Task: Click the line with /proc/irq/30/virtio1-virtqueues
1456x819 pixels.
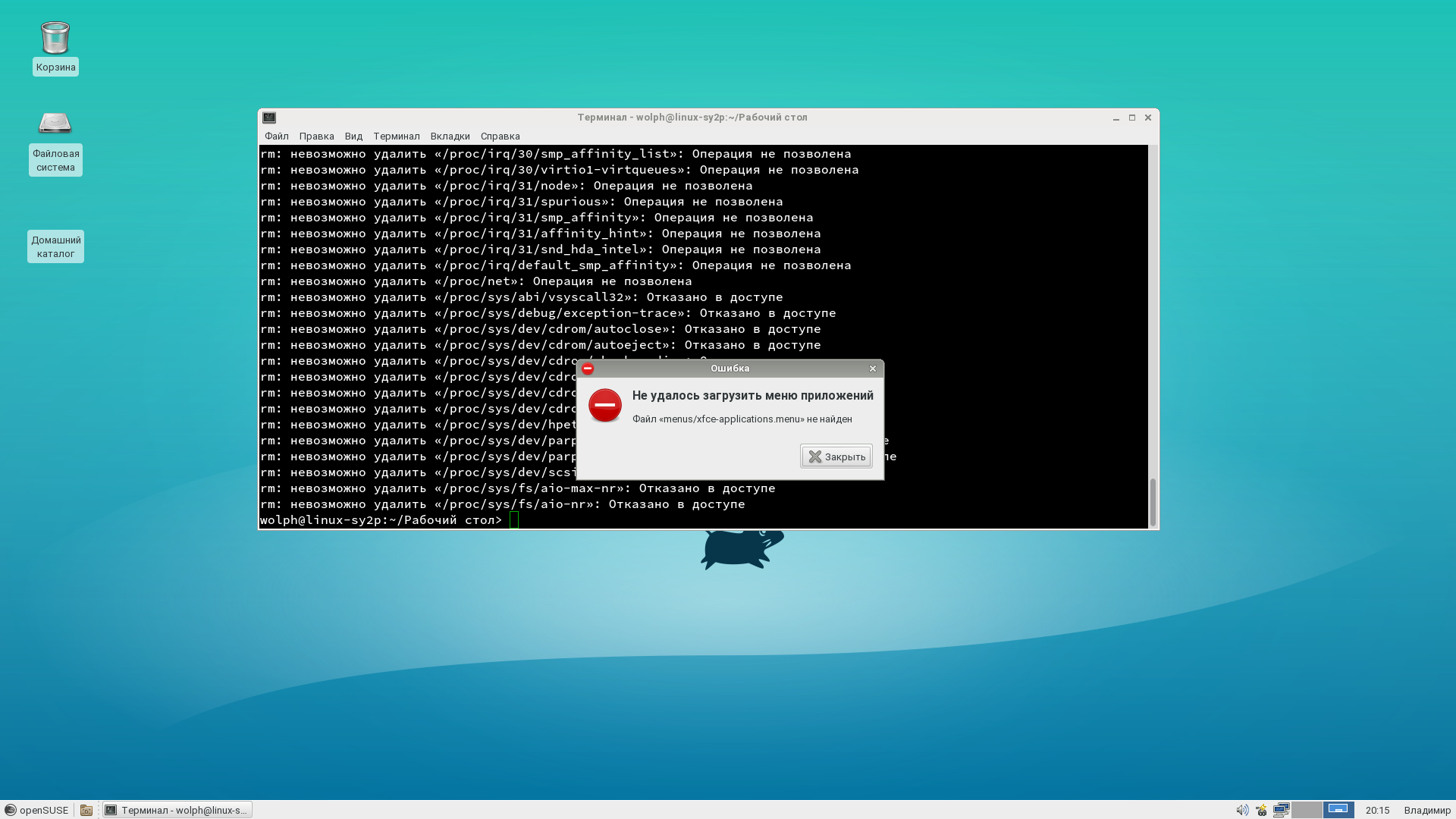Action: (560, 170)
